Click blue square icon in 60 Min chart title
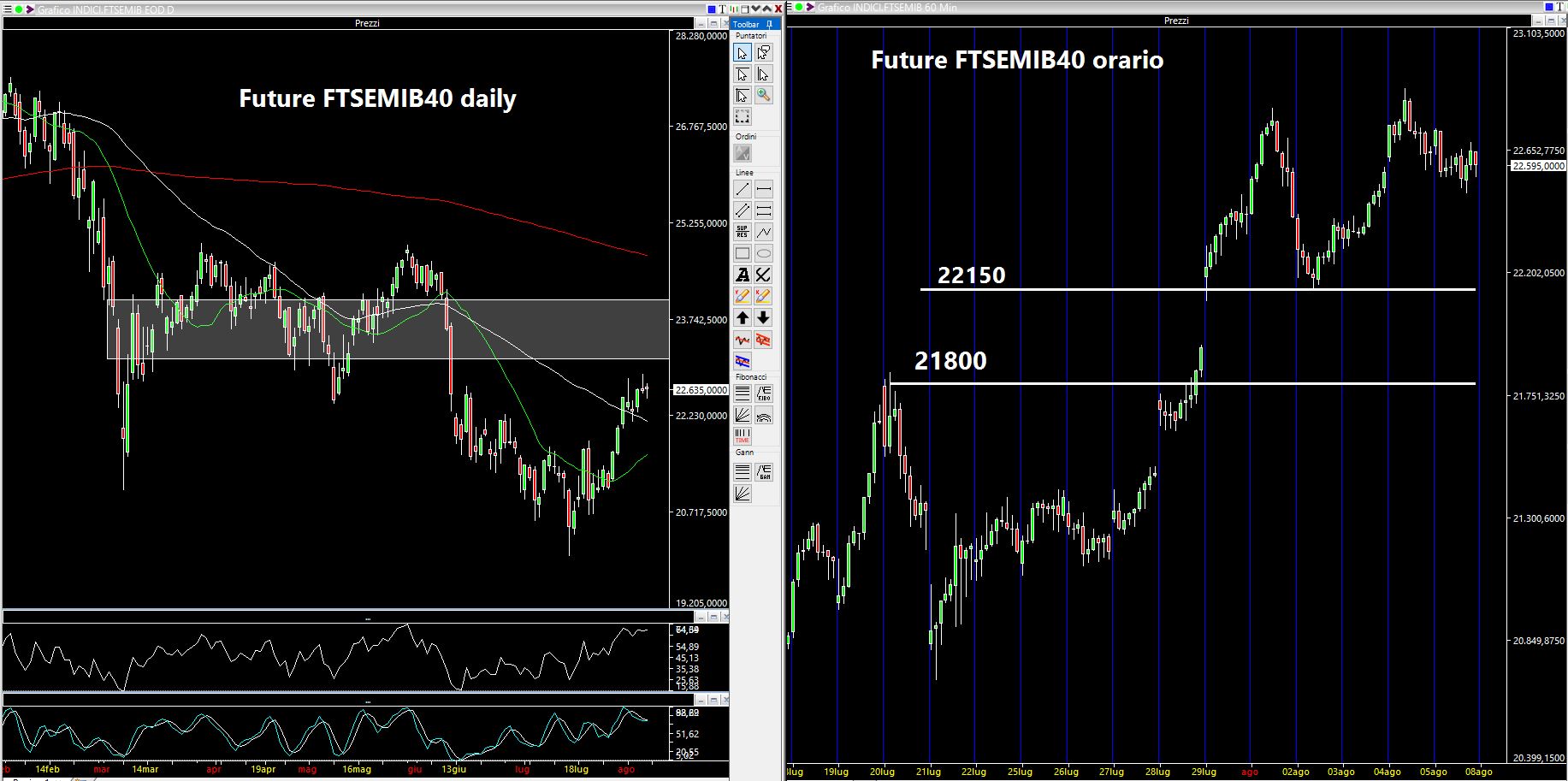 1550,7
